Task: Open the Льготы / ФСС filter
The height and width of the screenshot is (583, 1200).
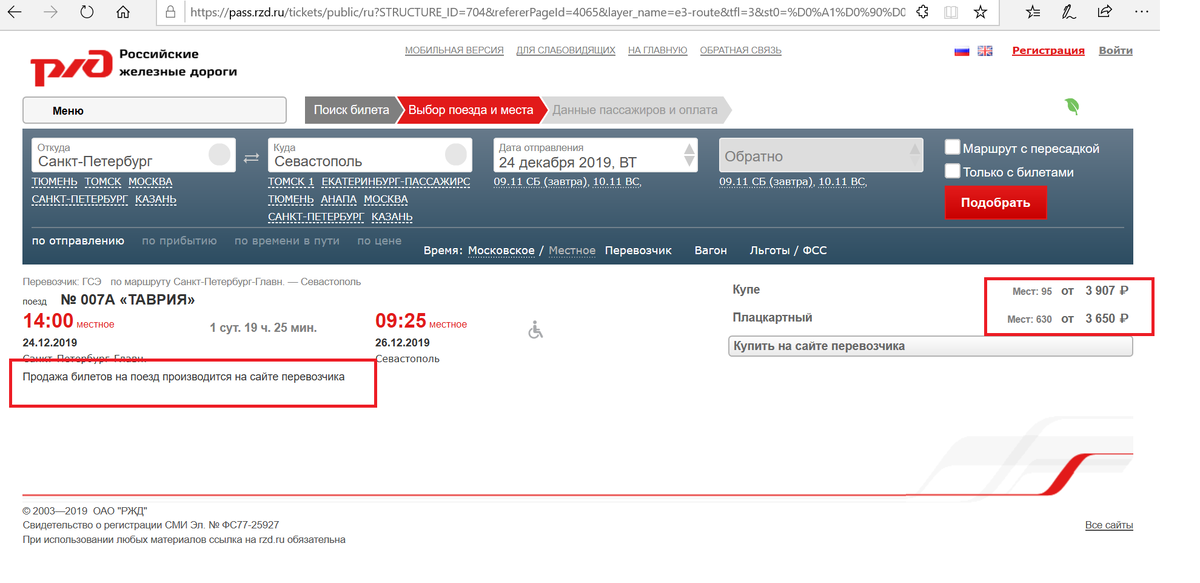Action: tap(788, 250)
